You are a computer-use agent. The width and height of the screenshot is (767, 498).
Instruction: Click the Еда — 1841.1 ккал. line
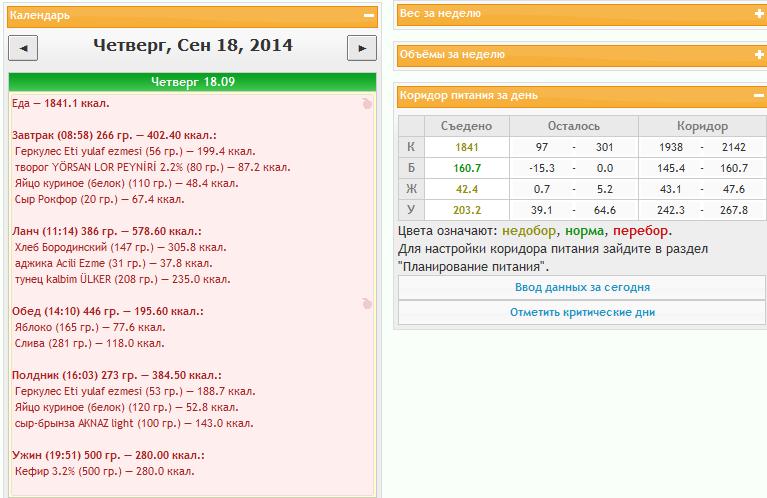click(x=61, y=103)
